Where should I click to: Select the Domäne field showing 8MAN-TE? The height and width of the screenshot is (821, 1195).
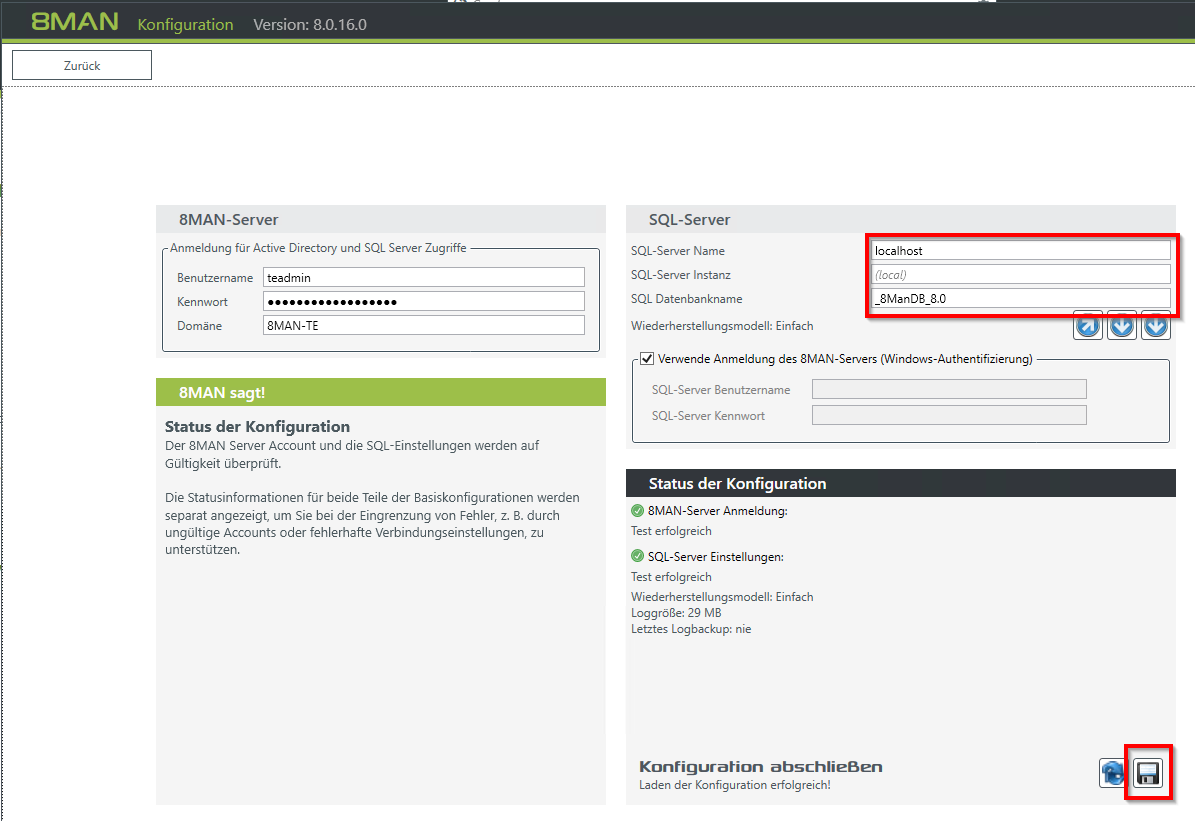[x=422, y=324]
